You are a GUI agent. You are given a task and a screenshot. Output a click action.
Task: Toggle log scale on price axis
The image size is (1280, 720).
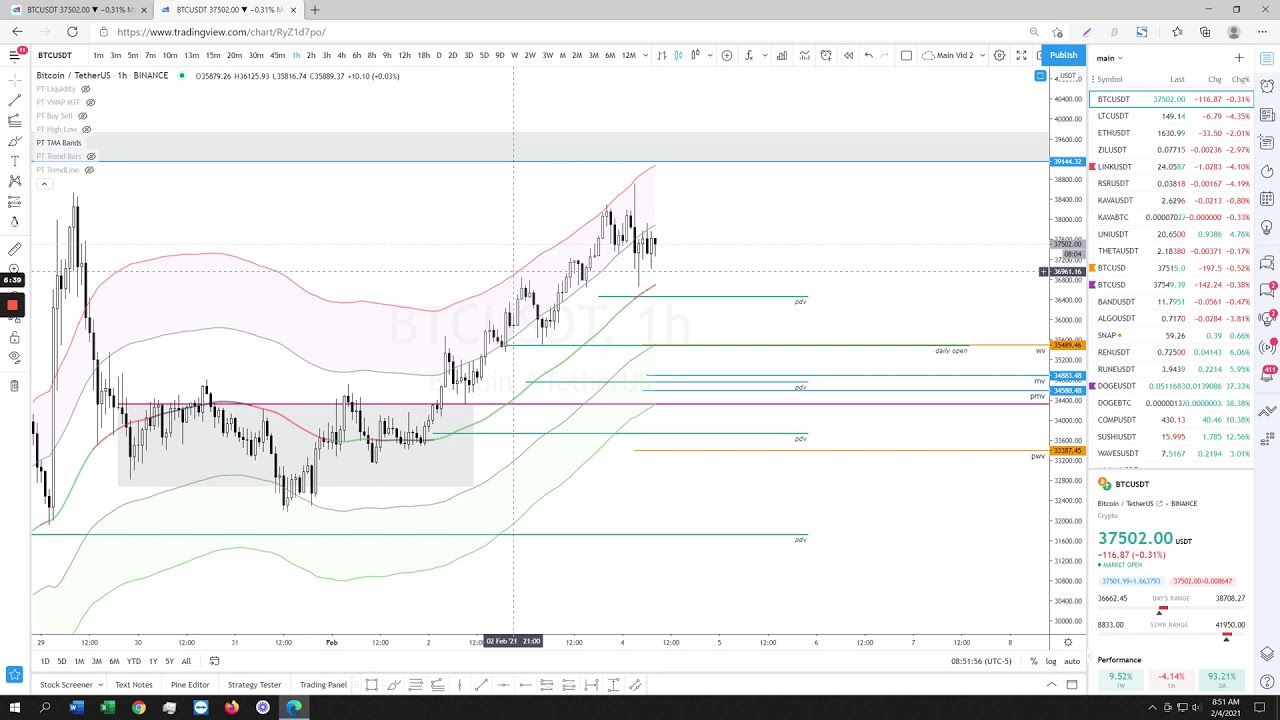pyautogui.click(x=1051, y=661)
